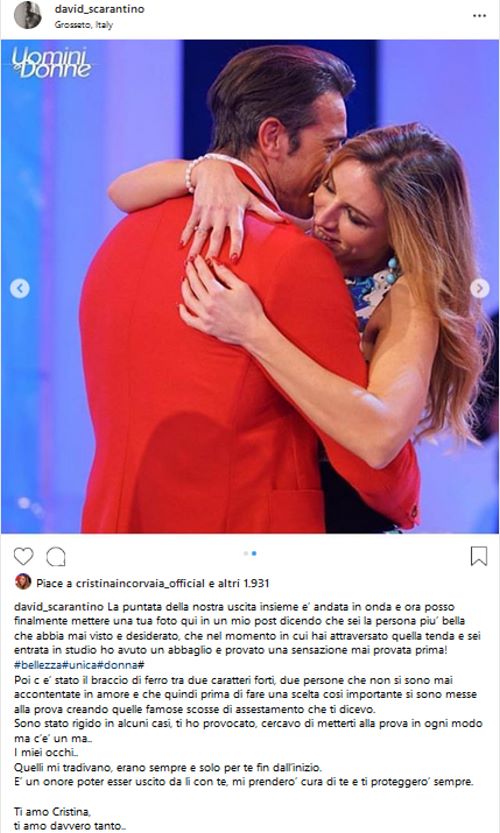This screenshot has height=833, width=500.
Task: Like the post with the heart icon
Action: pyautogui.click(x=23, y=556)
